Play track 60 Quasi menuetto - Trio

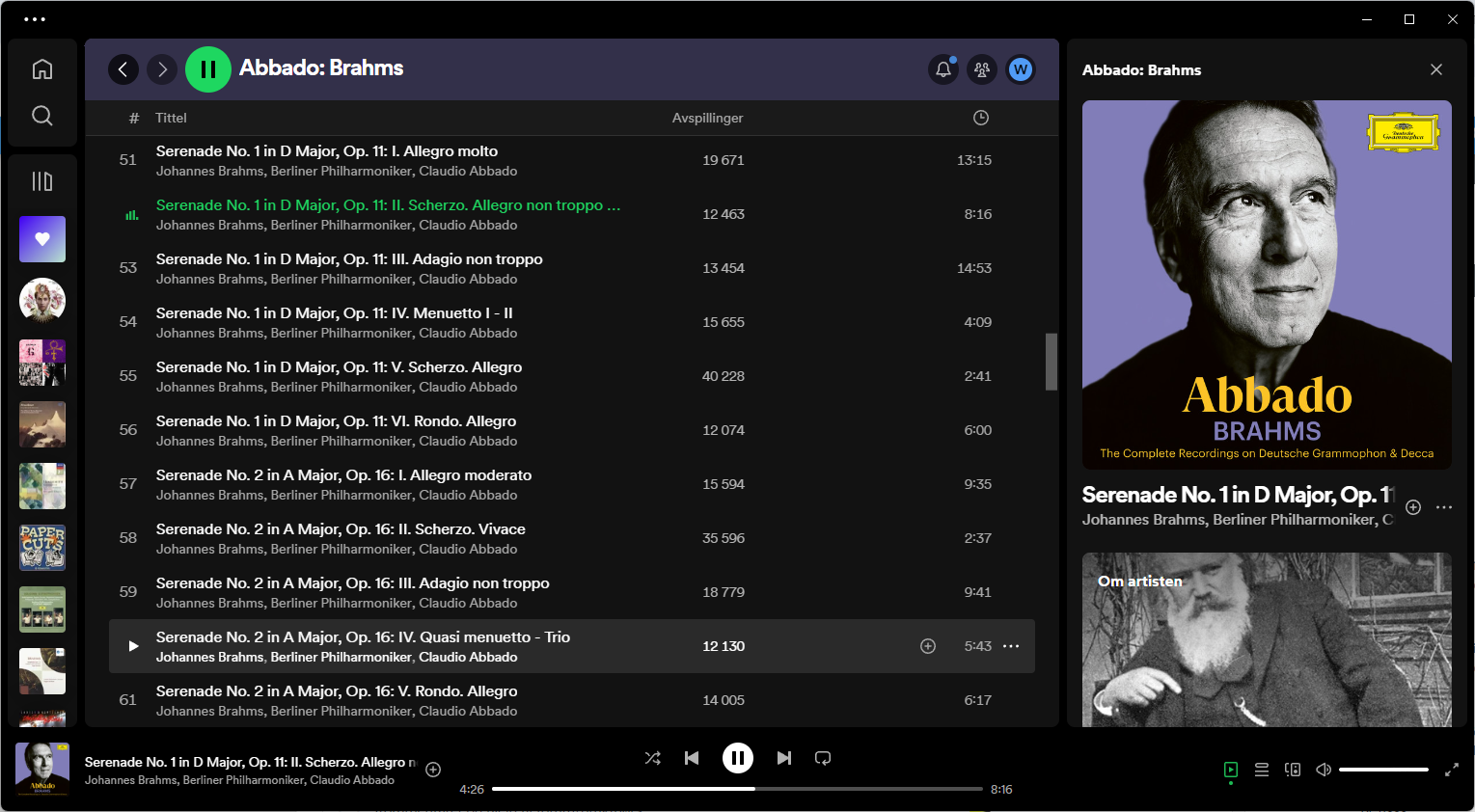pos(133,646)
